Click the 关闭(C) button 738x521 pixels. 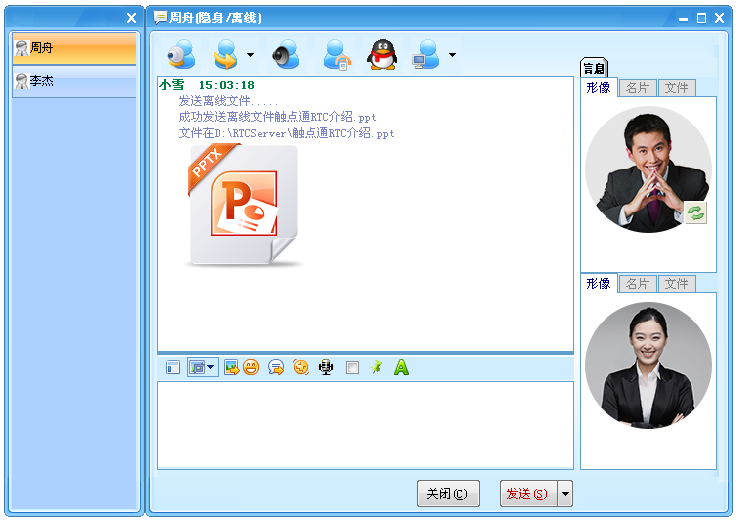448,494
